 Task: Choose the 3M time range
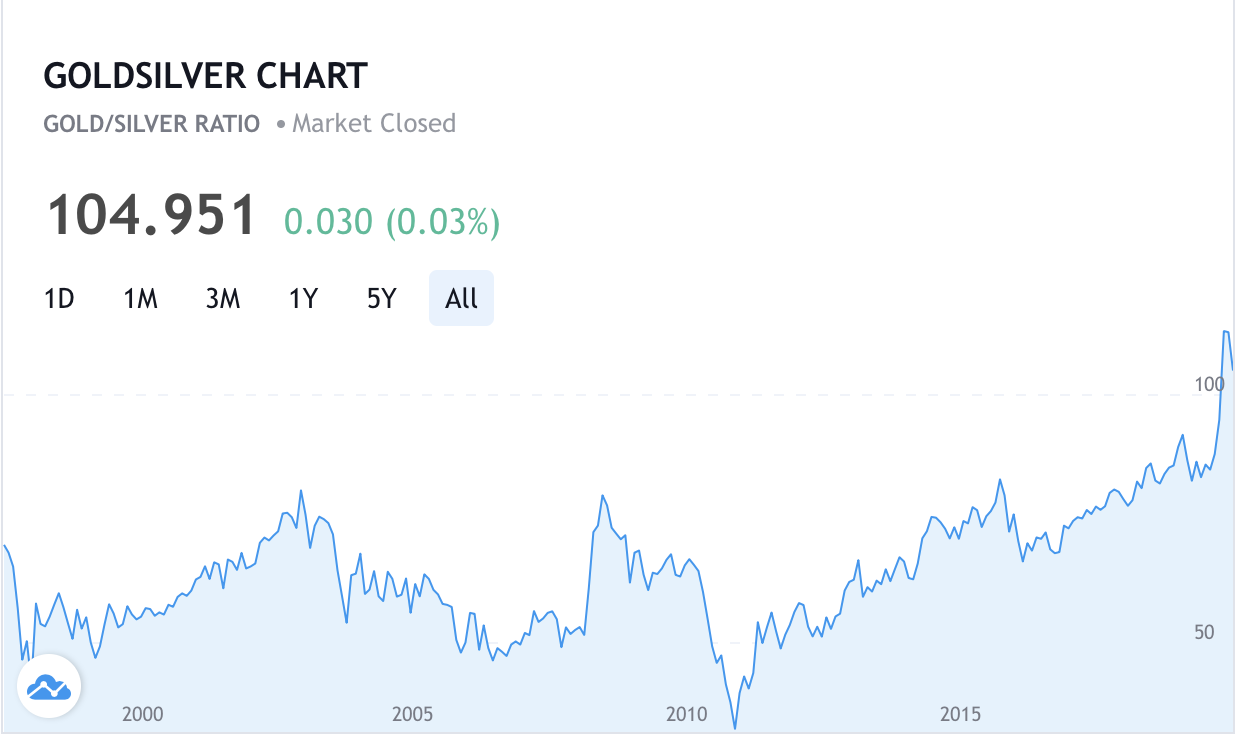223,298
